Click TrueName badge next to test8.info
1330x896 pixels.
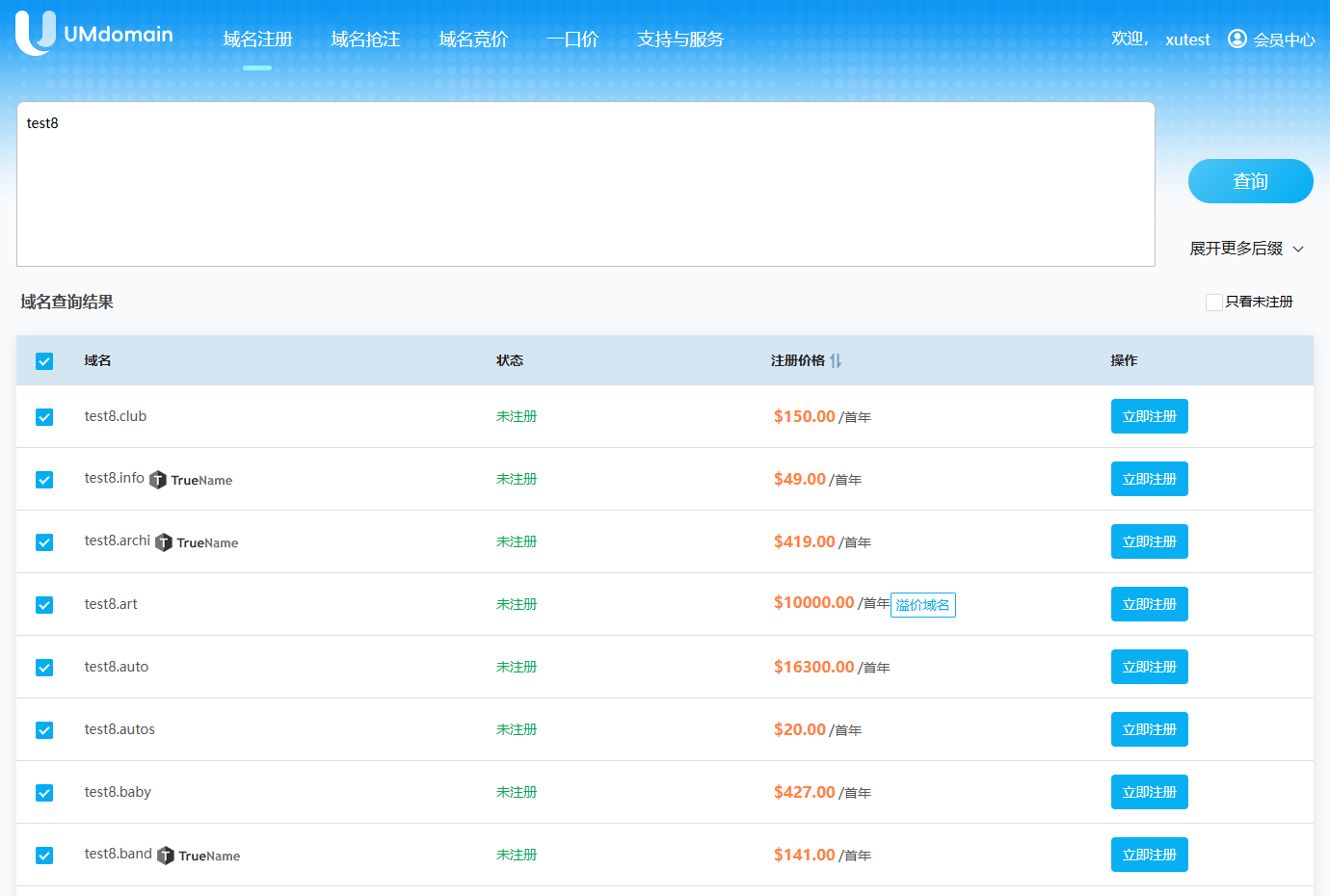click(x=191, y=480)
